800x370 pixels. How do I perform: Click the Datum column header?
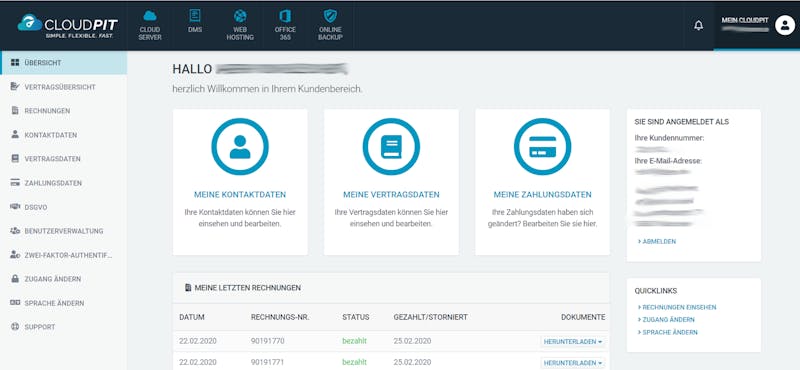click(x=192, y=317)
